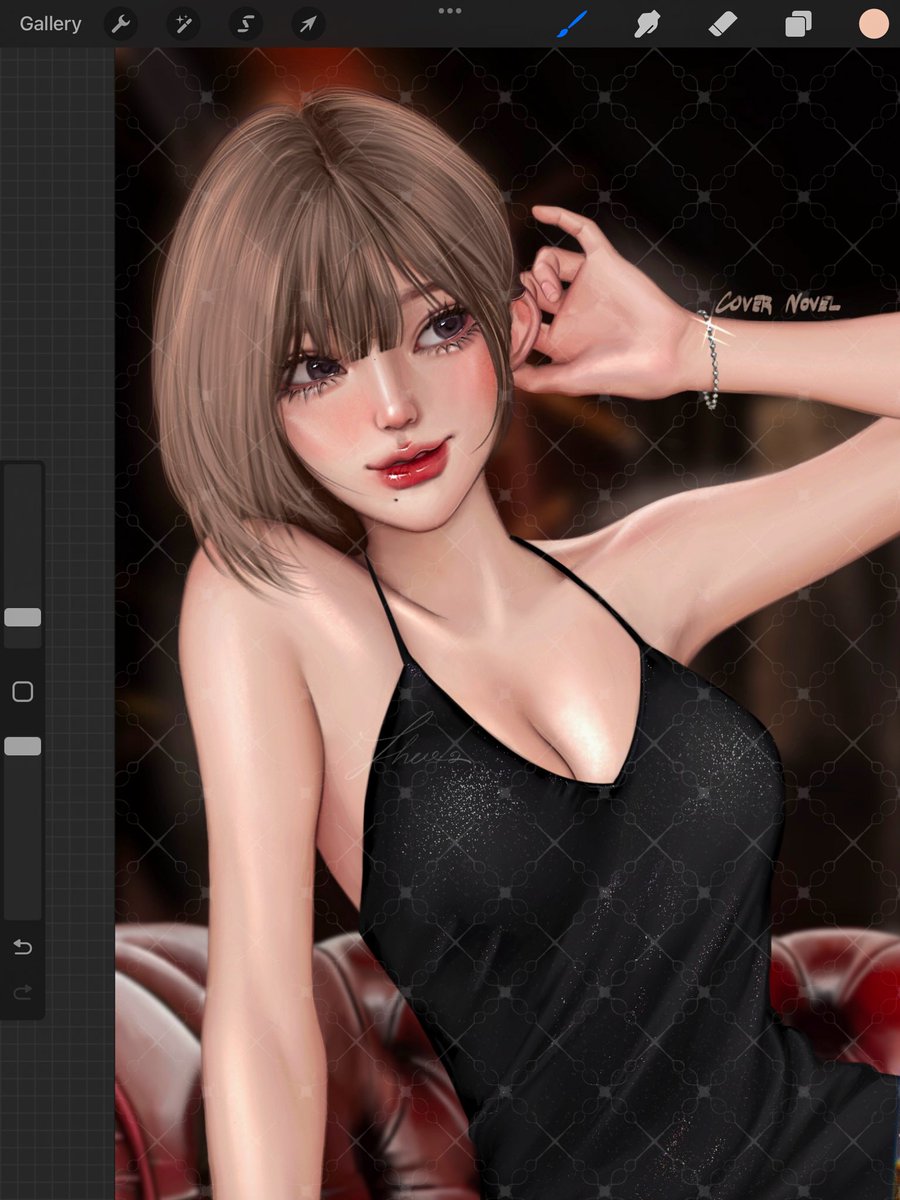This screenshot has height=1200, width=900.
Task: Open the active color swatch
Action: pyautogui.click(x=873, y=24)
